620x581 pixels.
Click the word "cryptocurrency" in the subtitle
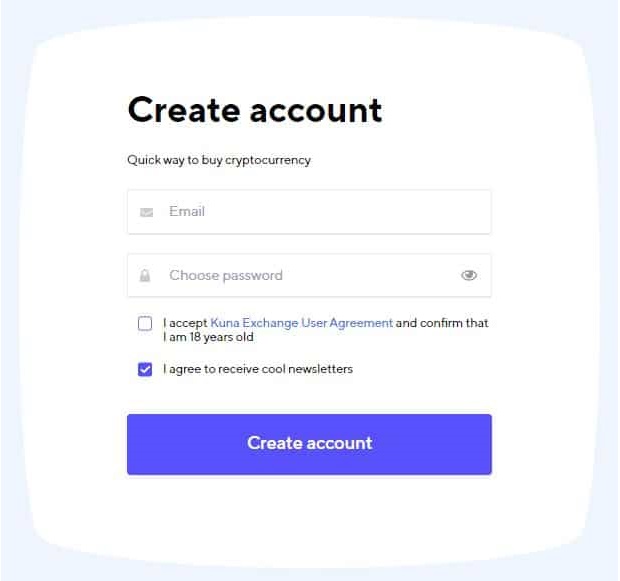pyautogui.click(x=268, y=160)
